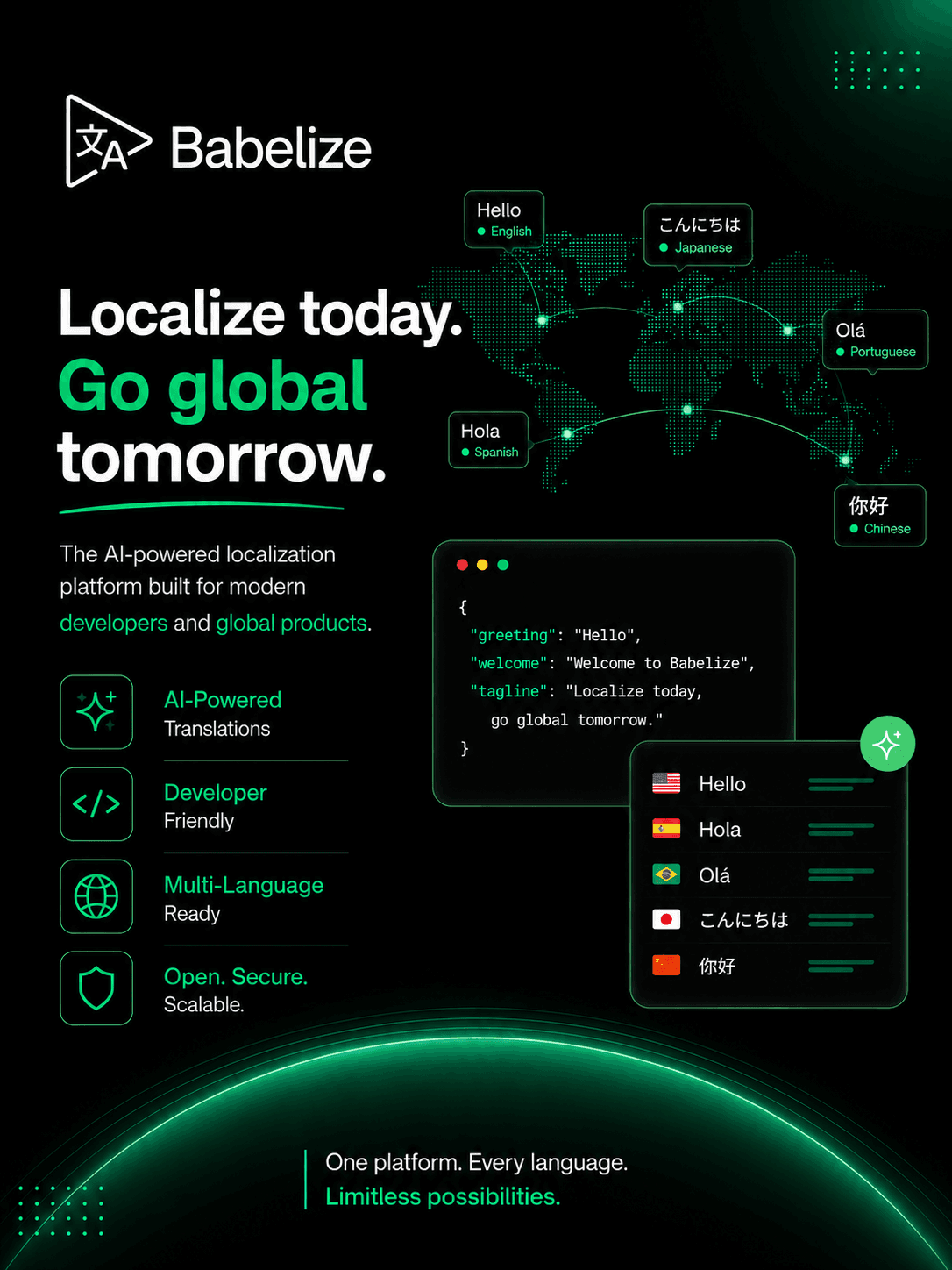
Task: Click the green sparkle badge on translation card
Action: point(887,744)
